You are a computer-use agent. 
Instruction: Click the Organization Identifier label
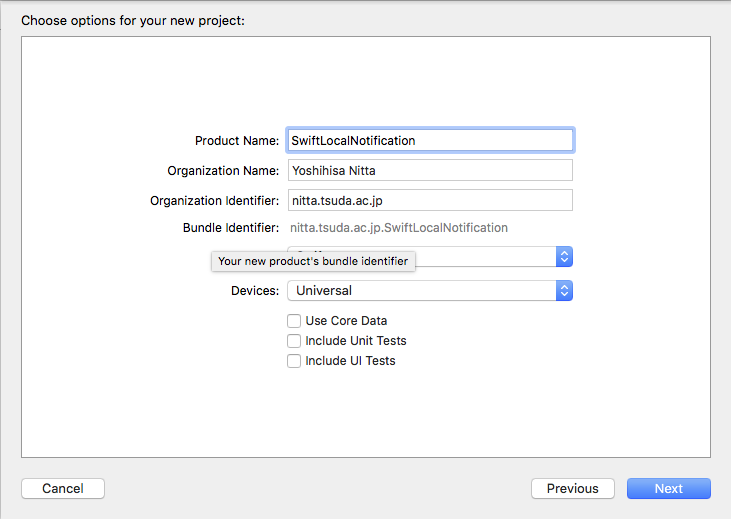click(215, 201)
